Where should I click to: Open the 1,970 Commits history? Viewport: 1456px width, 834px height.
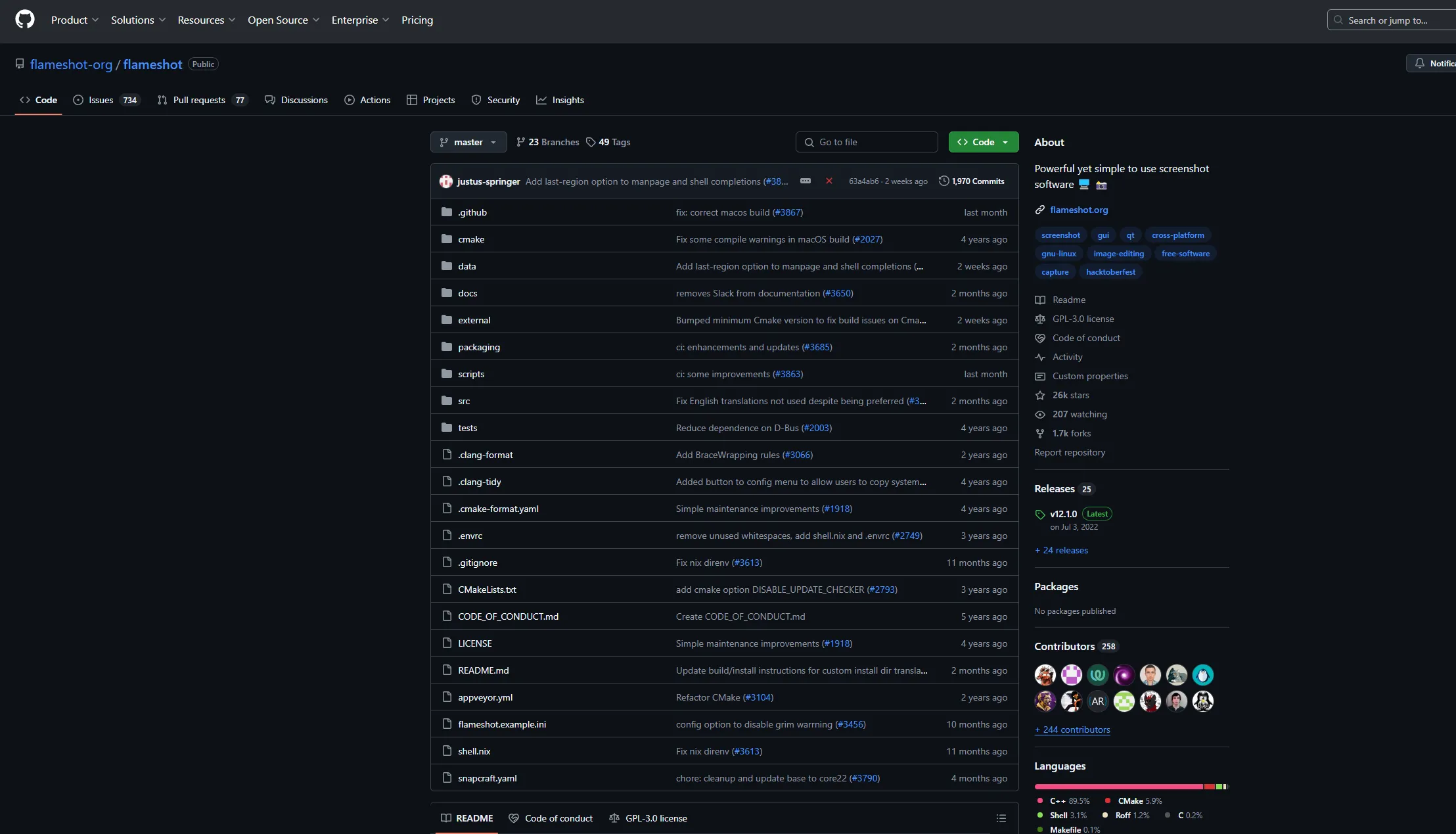[x=971, y=181]
